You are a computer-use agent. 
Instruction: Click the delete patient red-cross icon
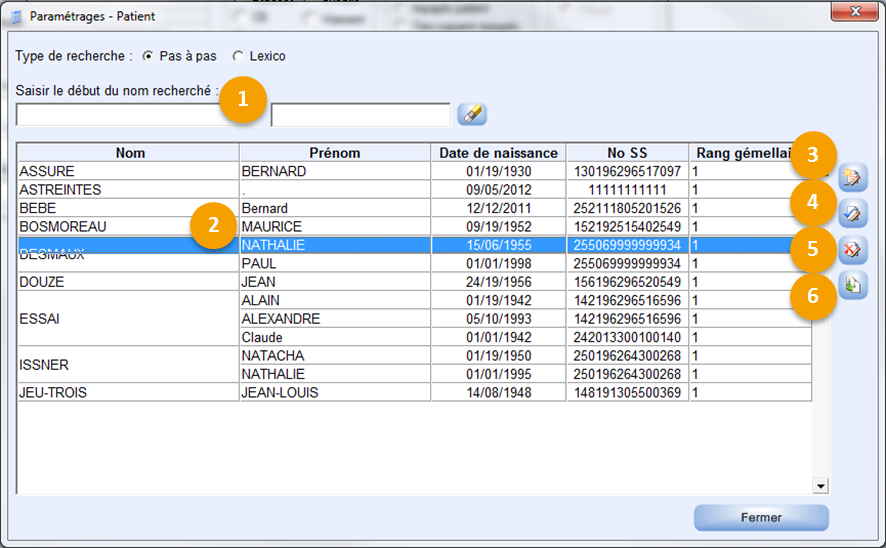[853, 249]
